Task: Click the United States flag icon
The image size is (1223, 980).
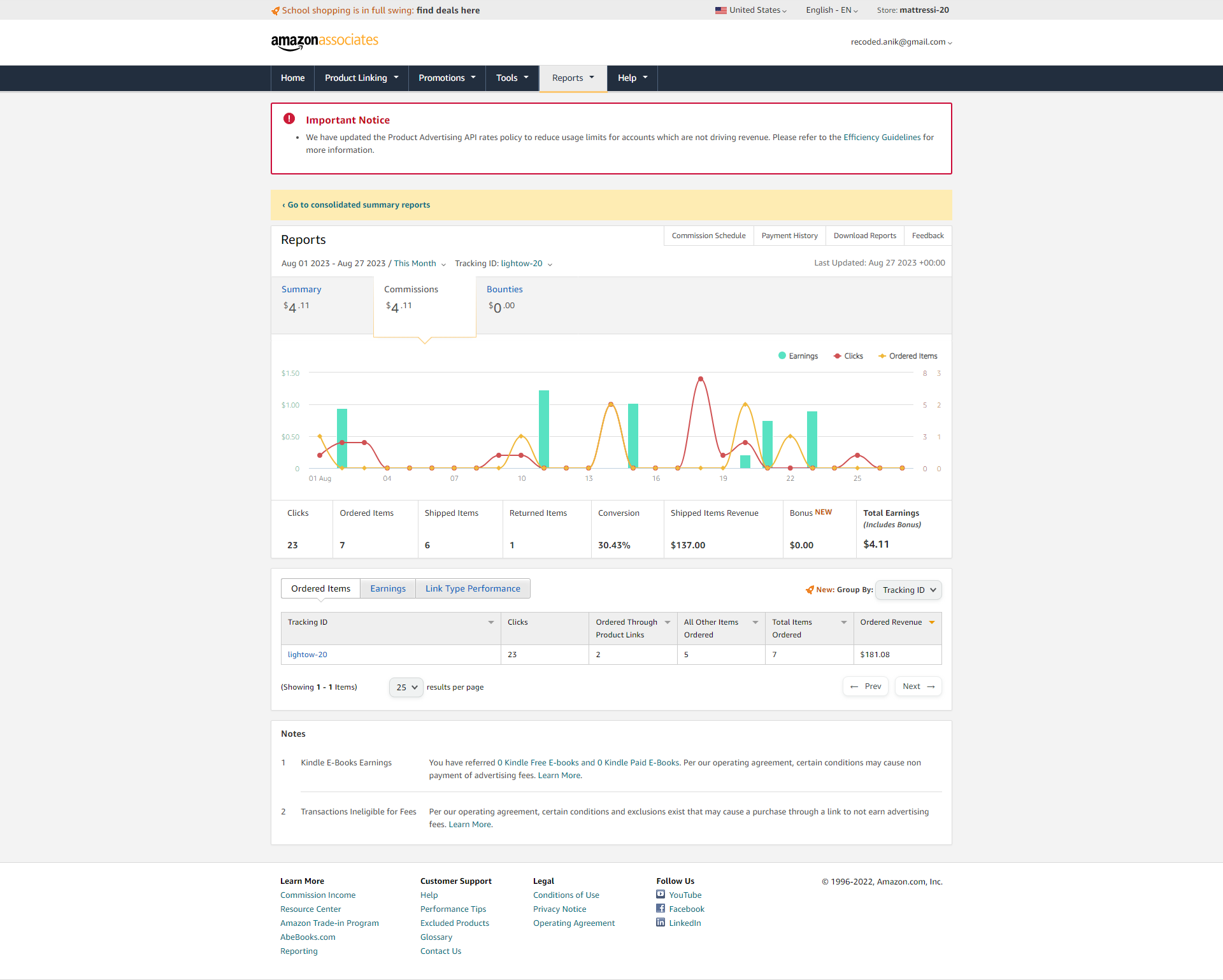Action: click(x=720, y=10)
